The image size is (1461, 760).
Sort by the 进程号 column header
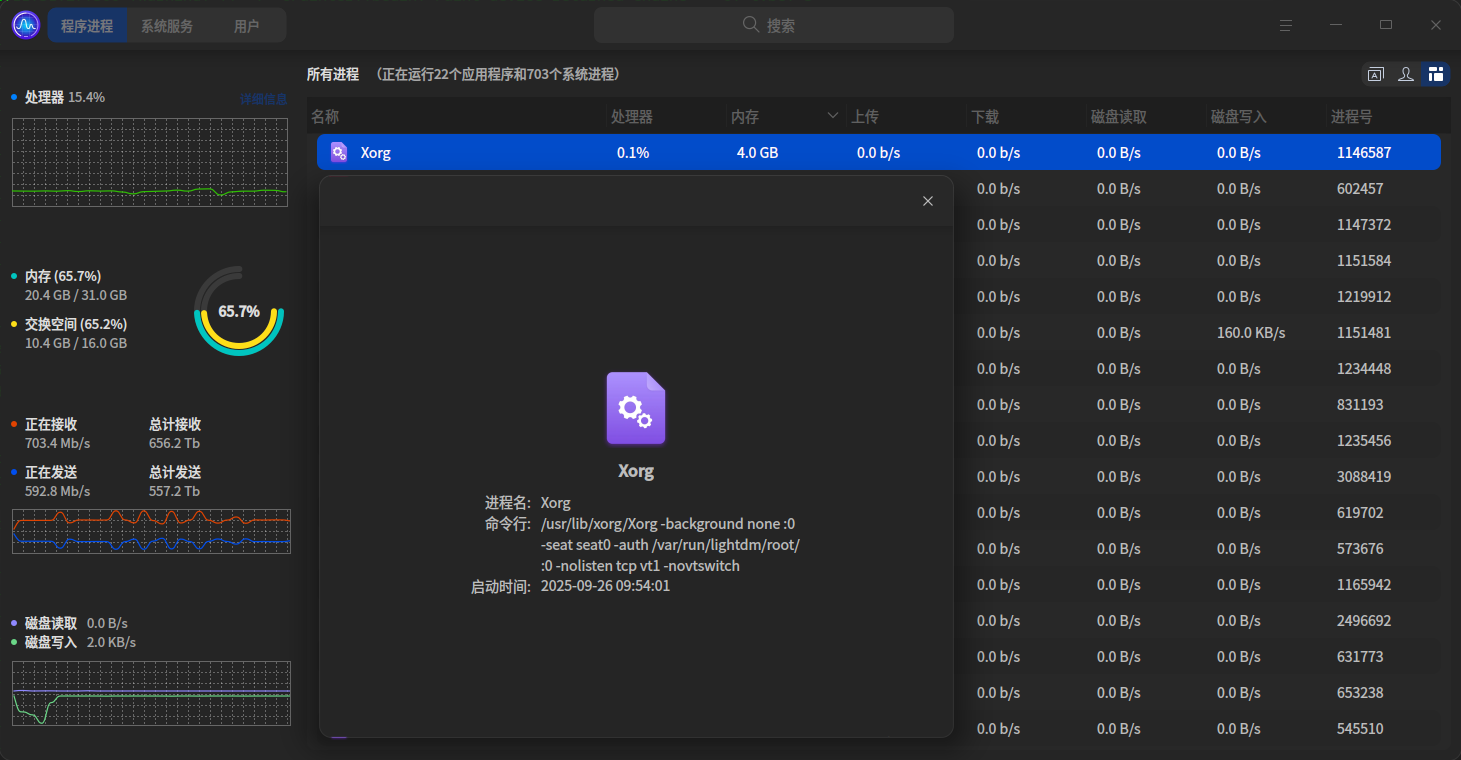coord(1386,117)
